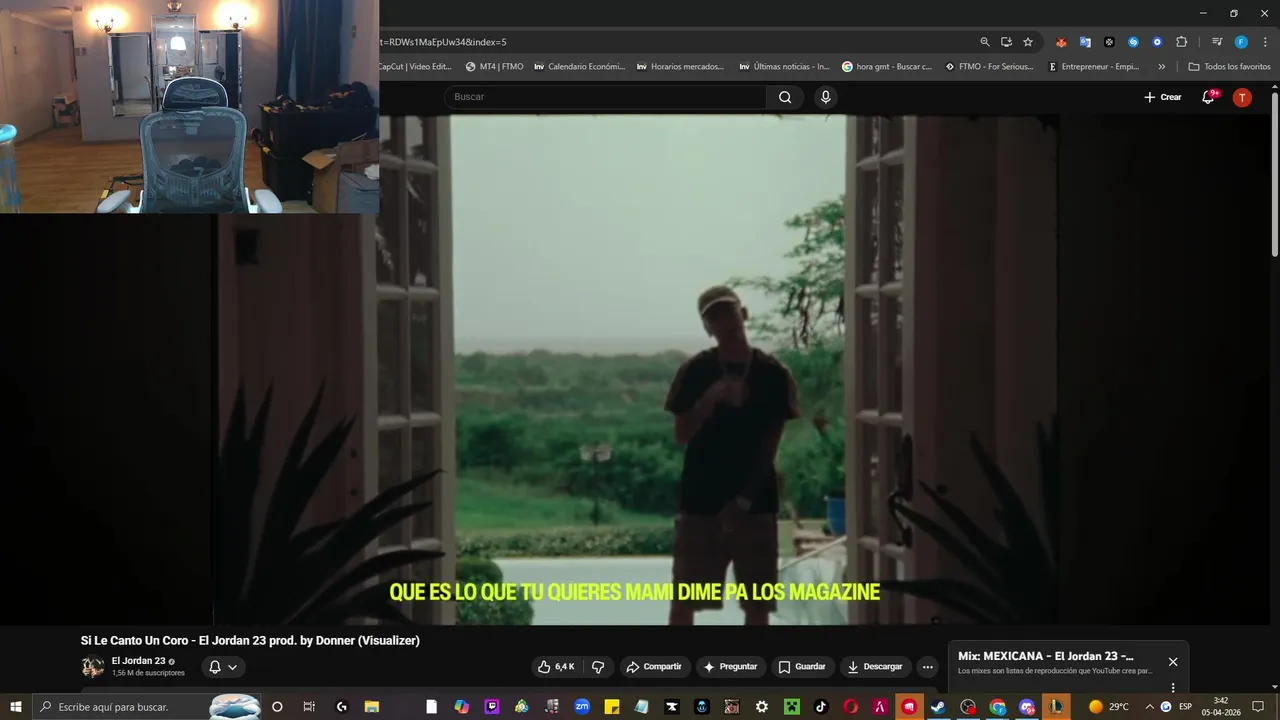Open Chrome media control icon
Viewport: 1280px width, 720px height.
1217,42
